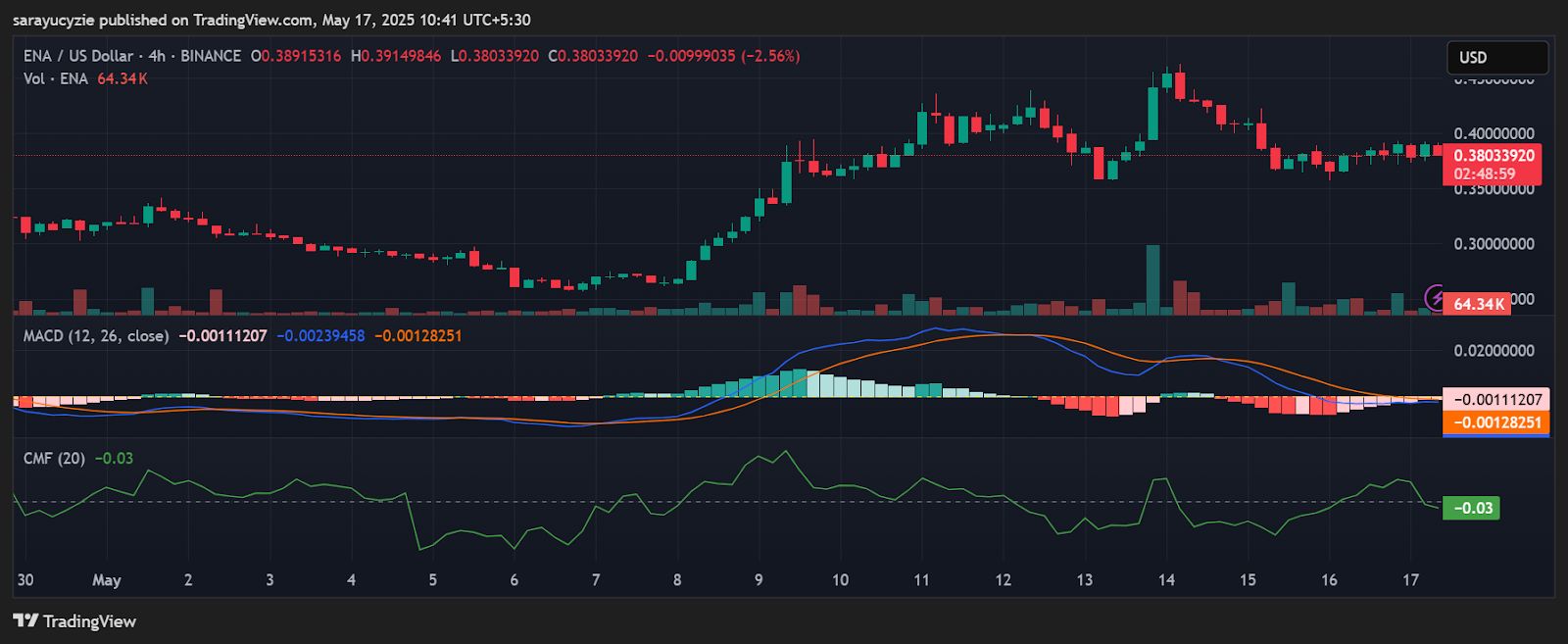The height and width of the screenshot is (644, 1568).
Task: Click the purple lightning bolt icon
Action: point(1436,297)
